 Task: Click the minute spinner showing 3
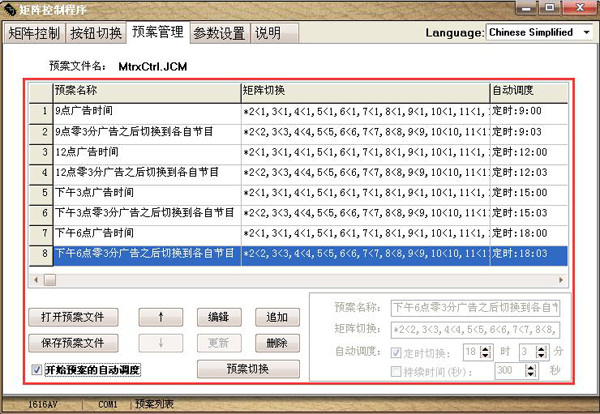click(533, 352)
